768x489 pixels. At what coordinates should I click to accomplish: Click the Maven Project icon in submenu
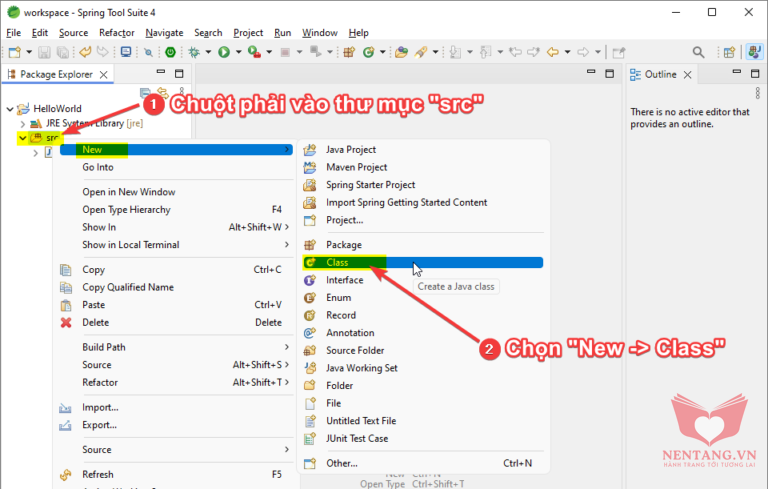(x=310, y=167)
